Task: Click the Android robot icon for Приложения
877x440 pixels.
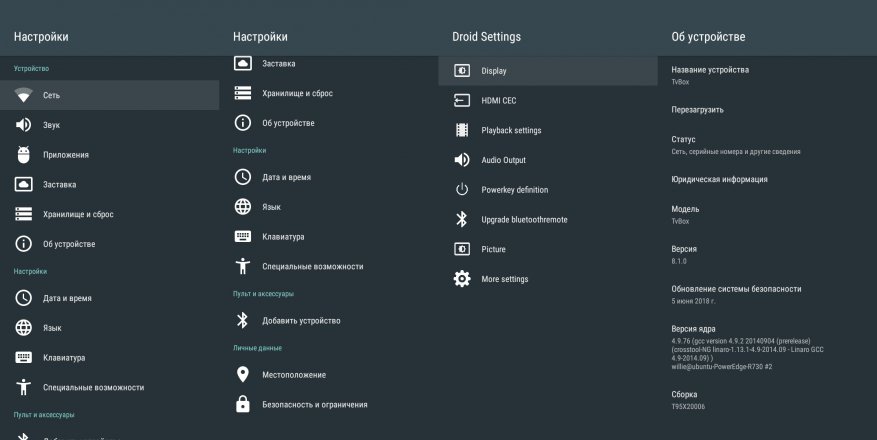Action: click(x=24, y=155)
